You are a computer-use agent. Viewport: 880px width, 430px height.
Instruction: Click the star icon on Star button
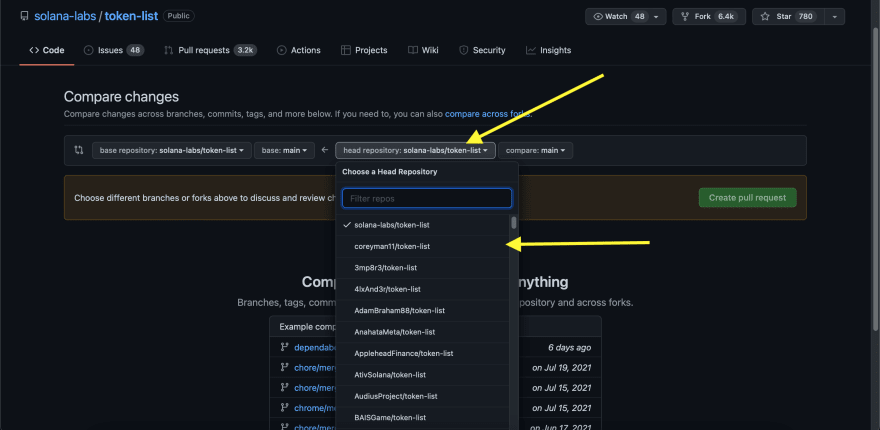pyautogui.click(x=765, y=16)
